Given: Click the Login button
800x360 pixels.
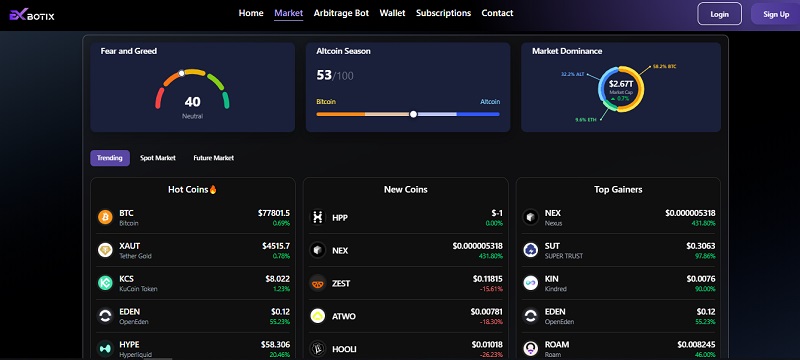Looking at the screenshot, I should click(719, 14).
